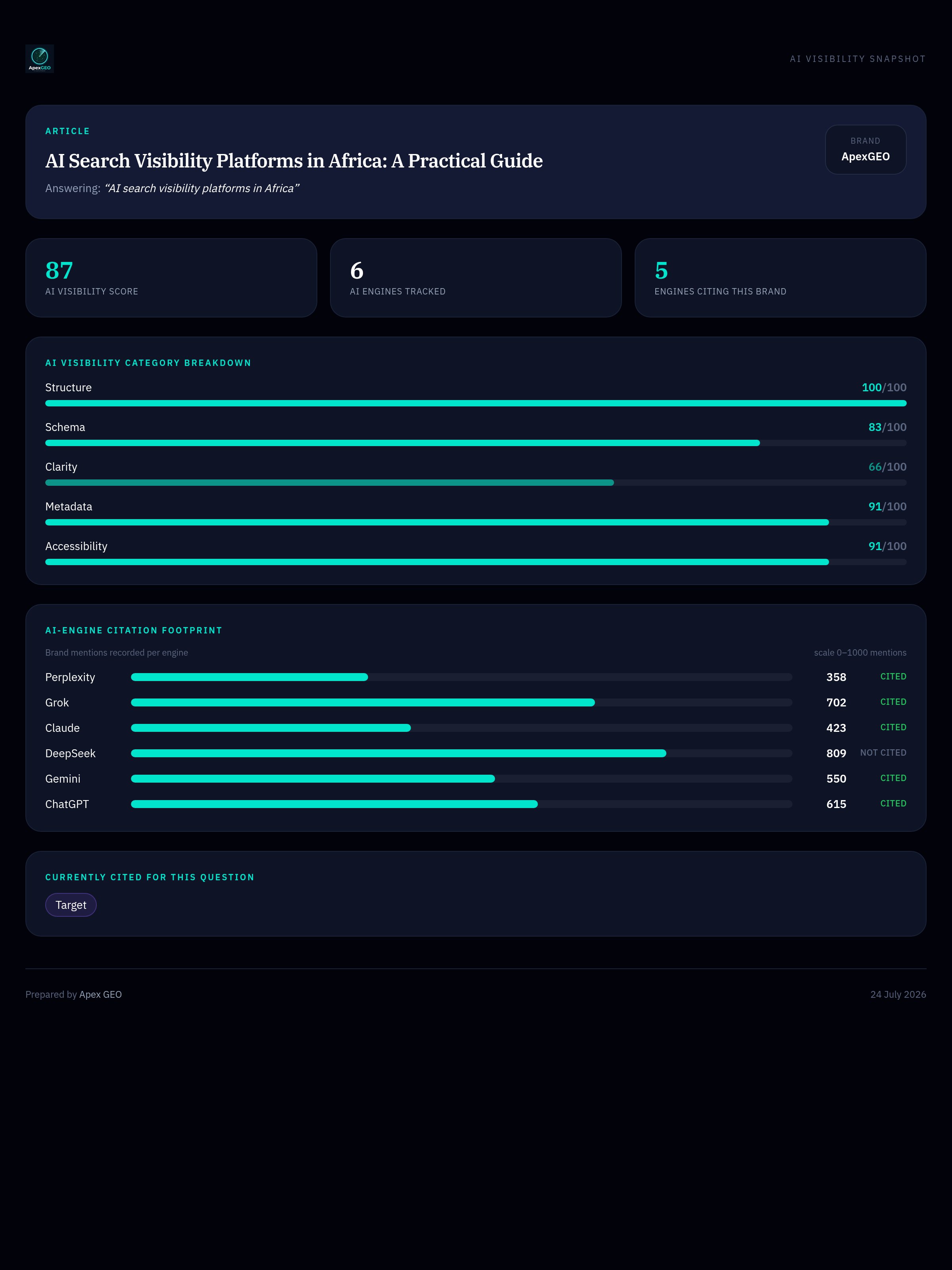Click the 358 mentions value
Image resolution: width=952 pixels, height=1270 pixels.
[x=836, y=677]
